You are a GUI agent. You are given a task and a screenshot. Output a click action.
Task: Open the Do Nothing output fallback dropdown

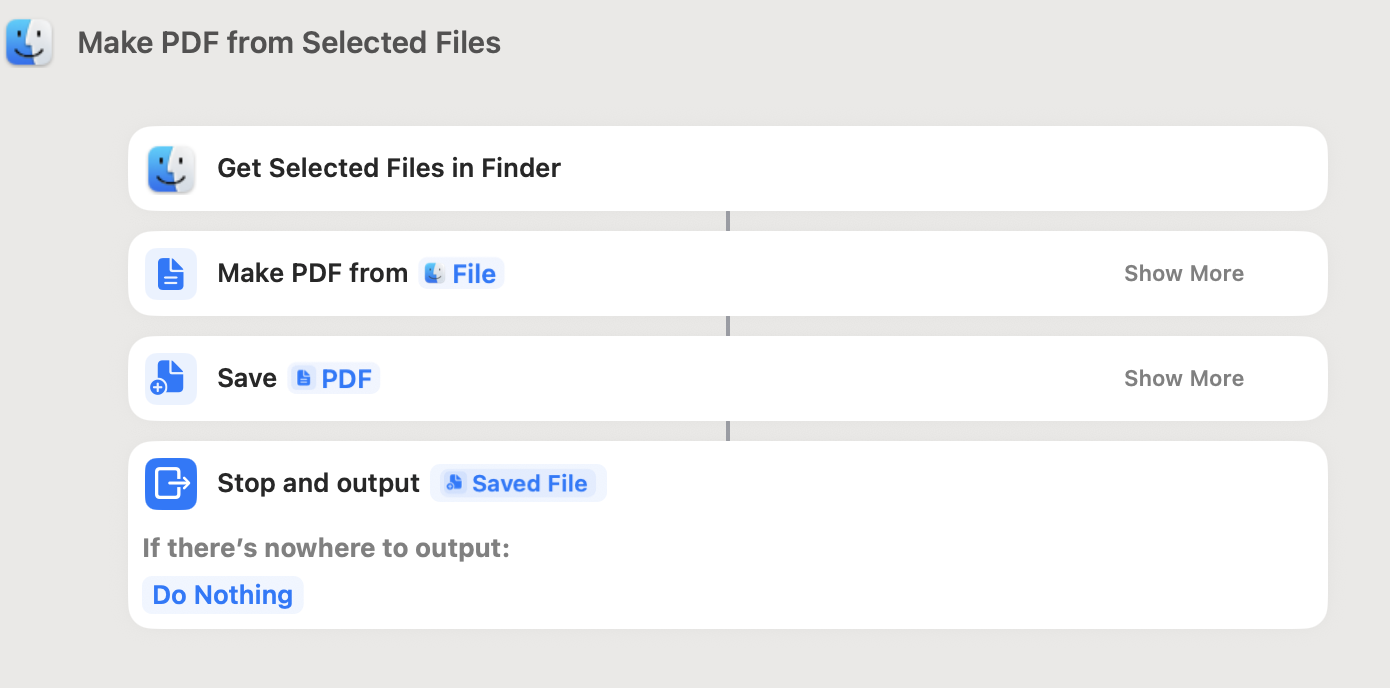point(223,595)
